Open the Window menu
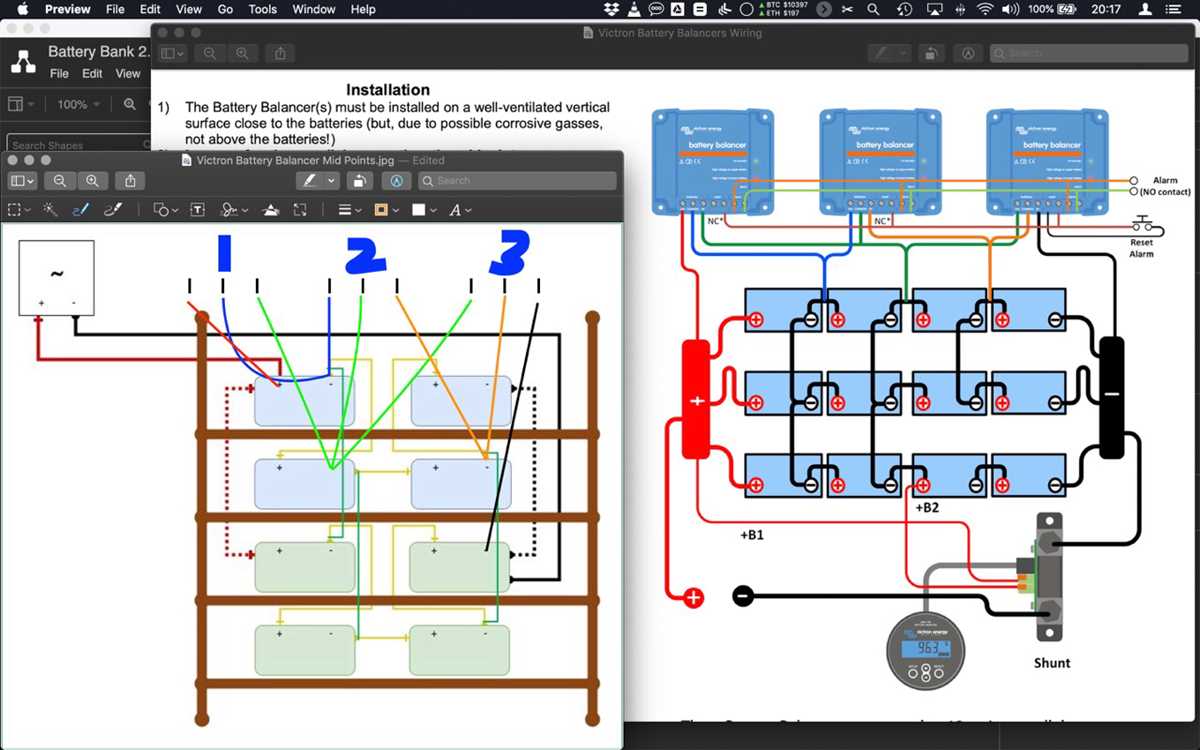Image resolution: width=1200 pixels, height=750 pixels. 314,9
